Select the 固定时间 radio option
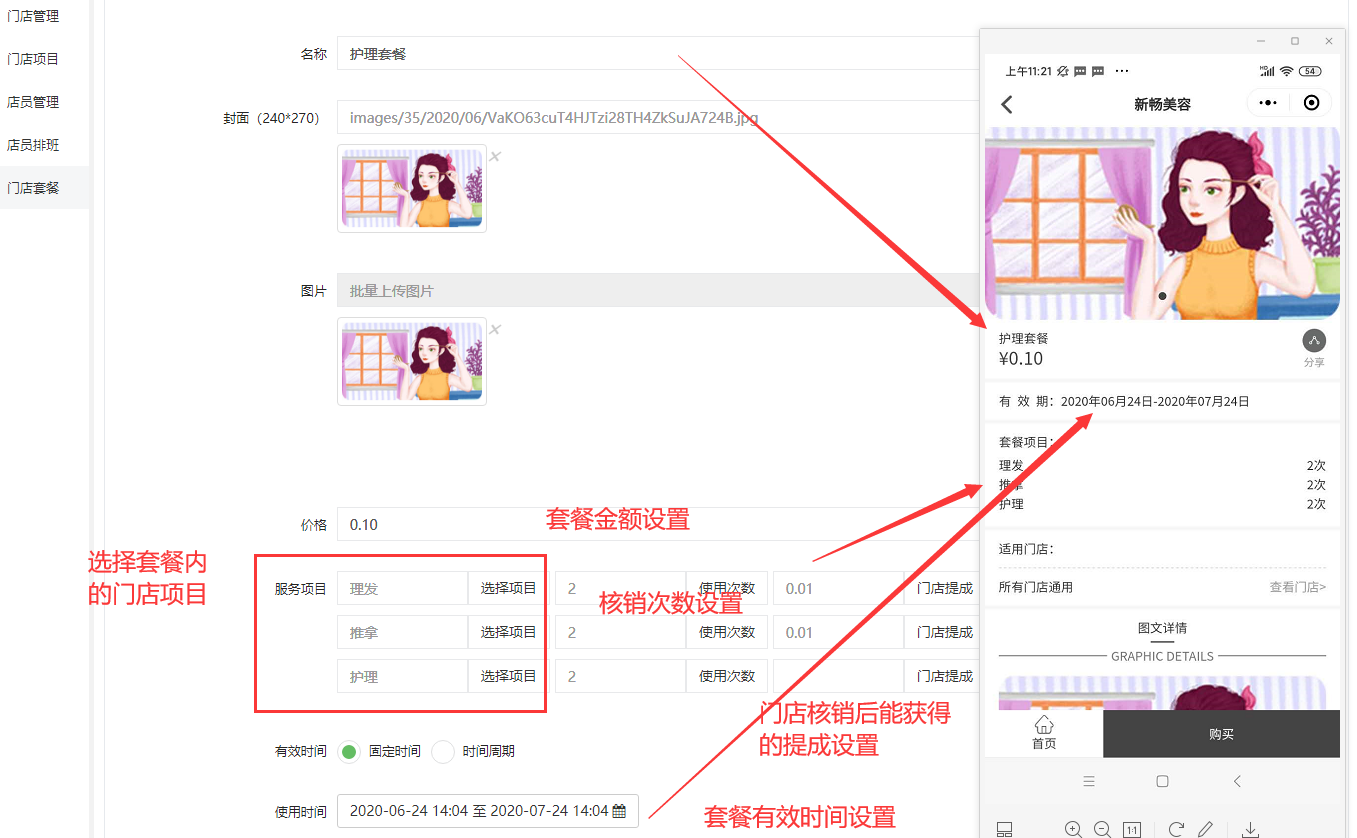This screenshot has width=1357, height=838. [x=348, y=752]
